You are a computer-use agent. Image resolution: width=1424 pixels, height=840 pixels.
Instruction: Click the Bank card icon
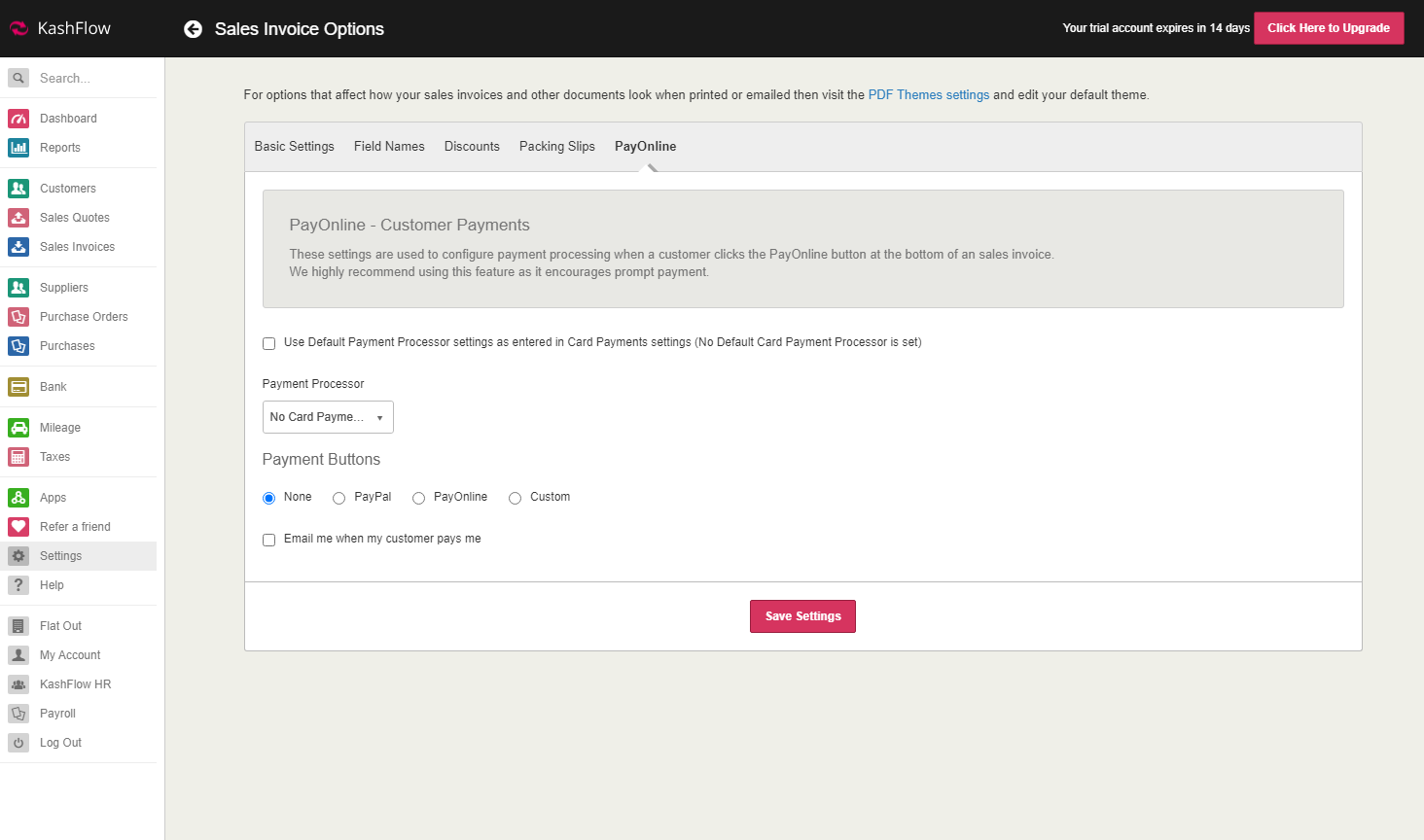[18, 387]
